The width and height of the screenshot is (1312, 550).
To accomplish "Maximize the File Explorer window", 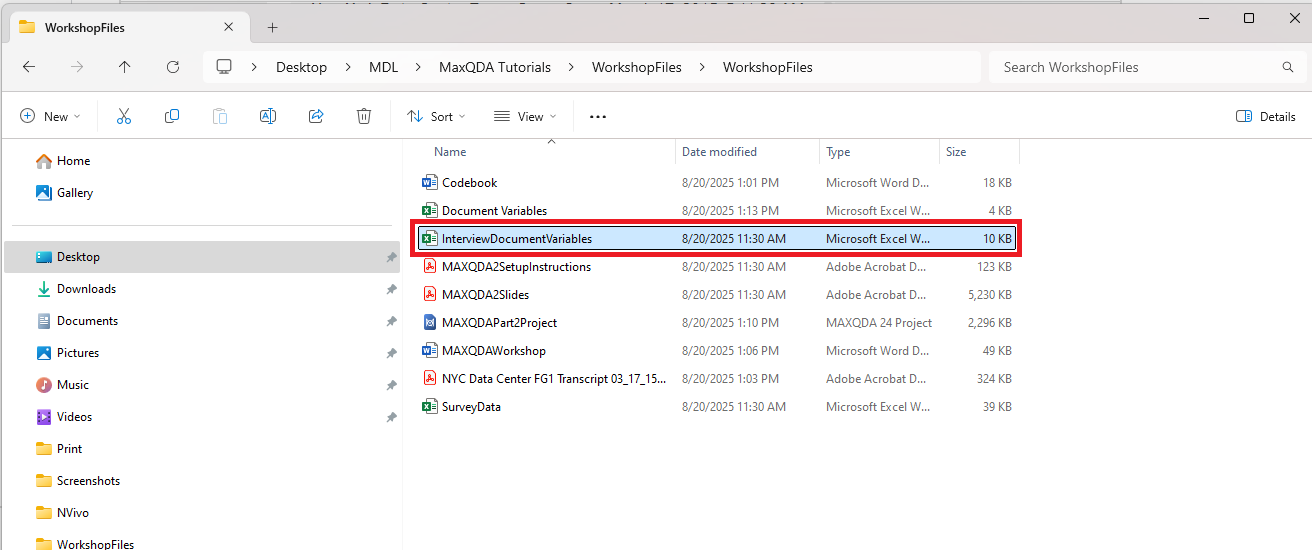I will 1248,18.
